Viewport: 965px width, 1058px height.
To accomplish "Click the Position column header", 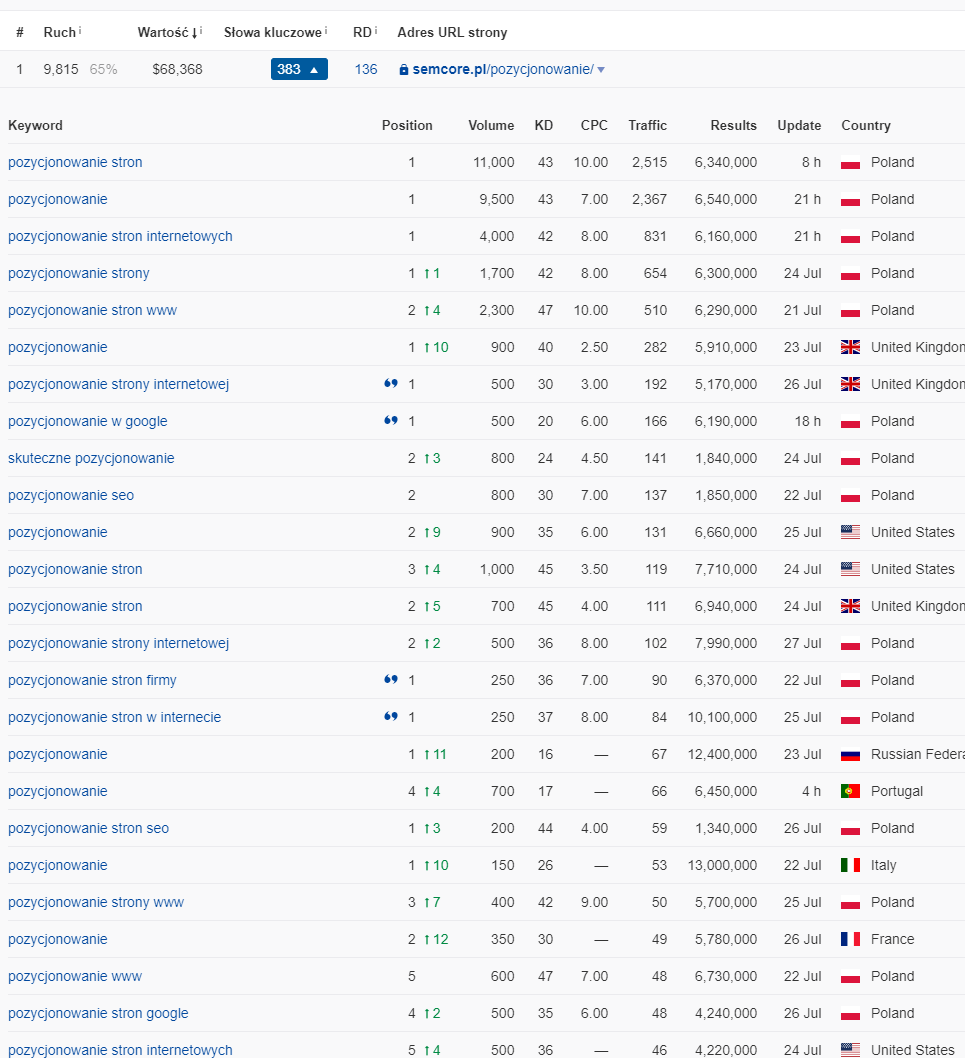I will pyautogui.click(x=407, y=126).
